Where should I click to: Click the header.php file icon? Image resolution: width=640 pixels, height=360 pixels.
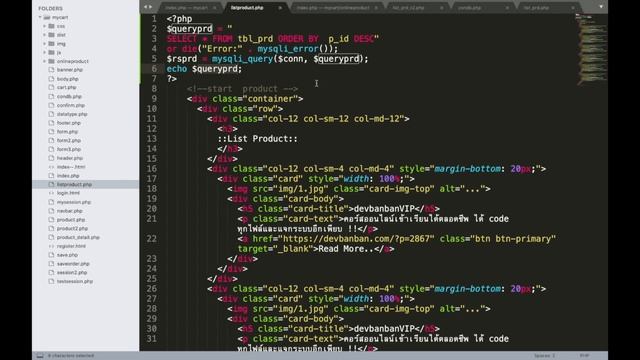click(51, 158)
